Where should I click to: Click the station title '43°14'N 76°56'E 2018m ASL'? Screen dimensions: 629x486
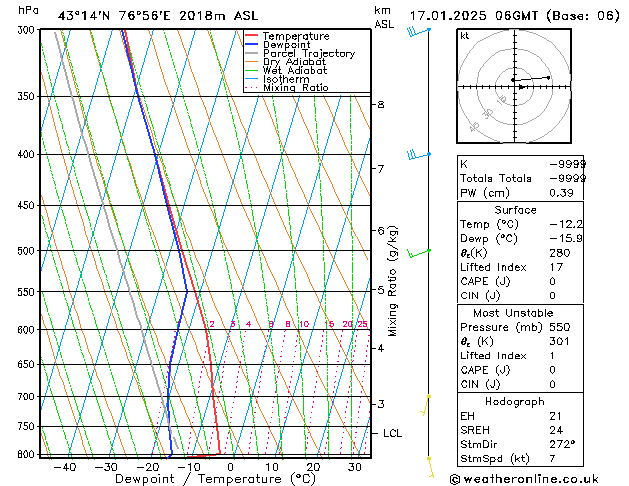(x=158, y=16)
